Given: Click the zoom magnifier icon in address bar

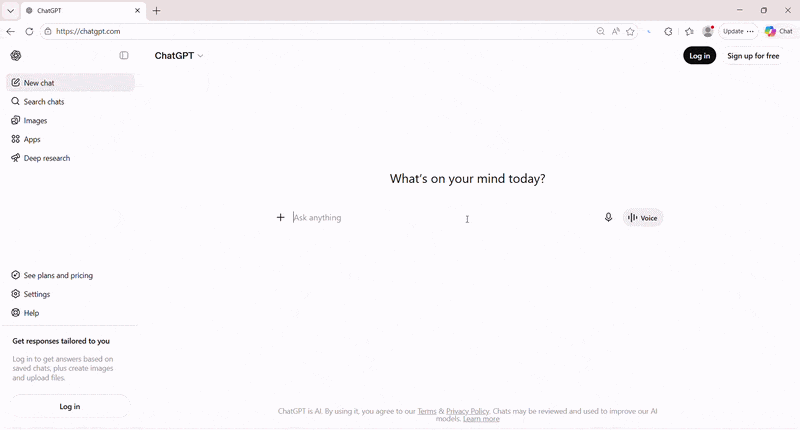Looking at the screenshot, I should pyautogui.click(x=601, y=32).
